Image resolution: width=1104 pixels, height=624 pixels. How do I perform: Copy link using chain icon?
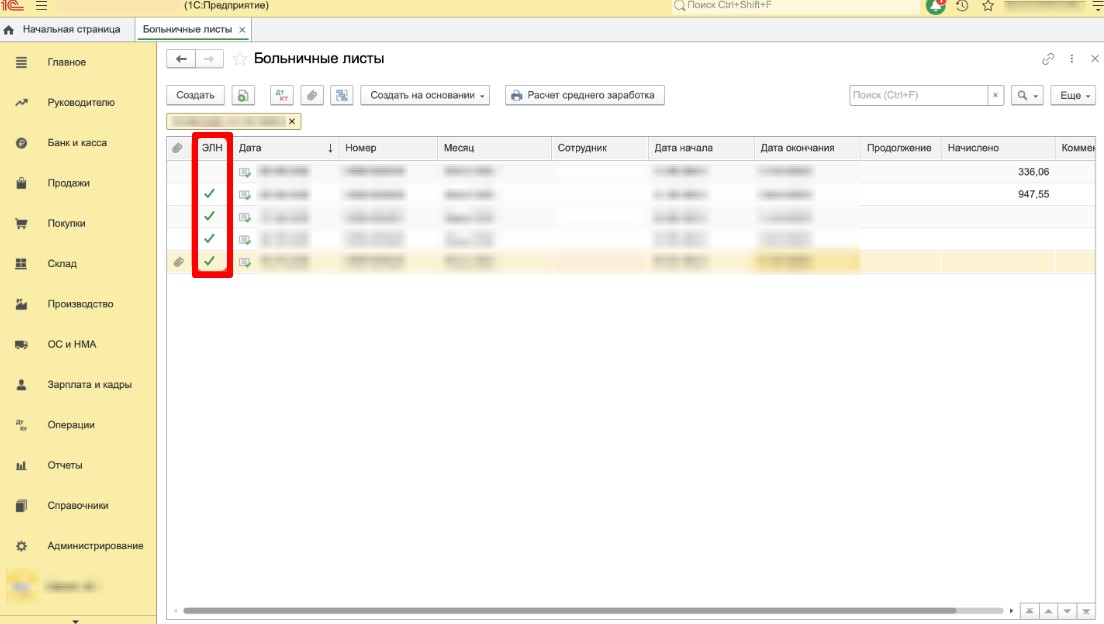pos(1048,59)
